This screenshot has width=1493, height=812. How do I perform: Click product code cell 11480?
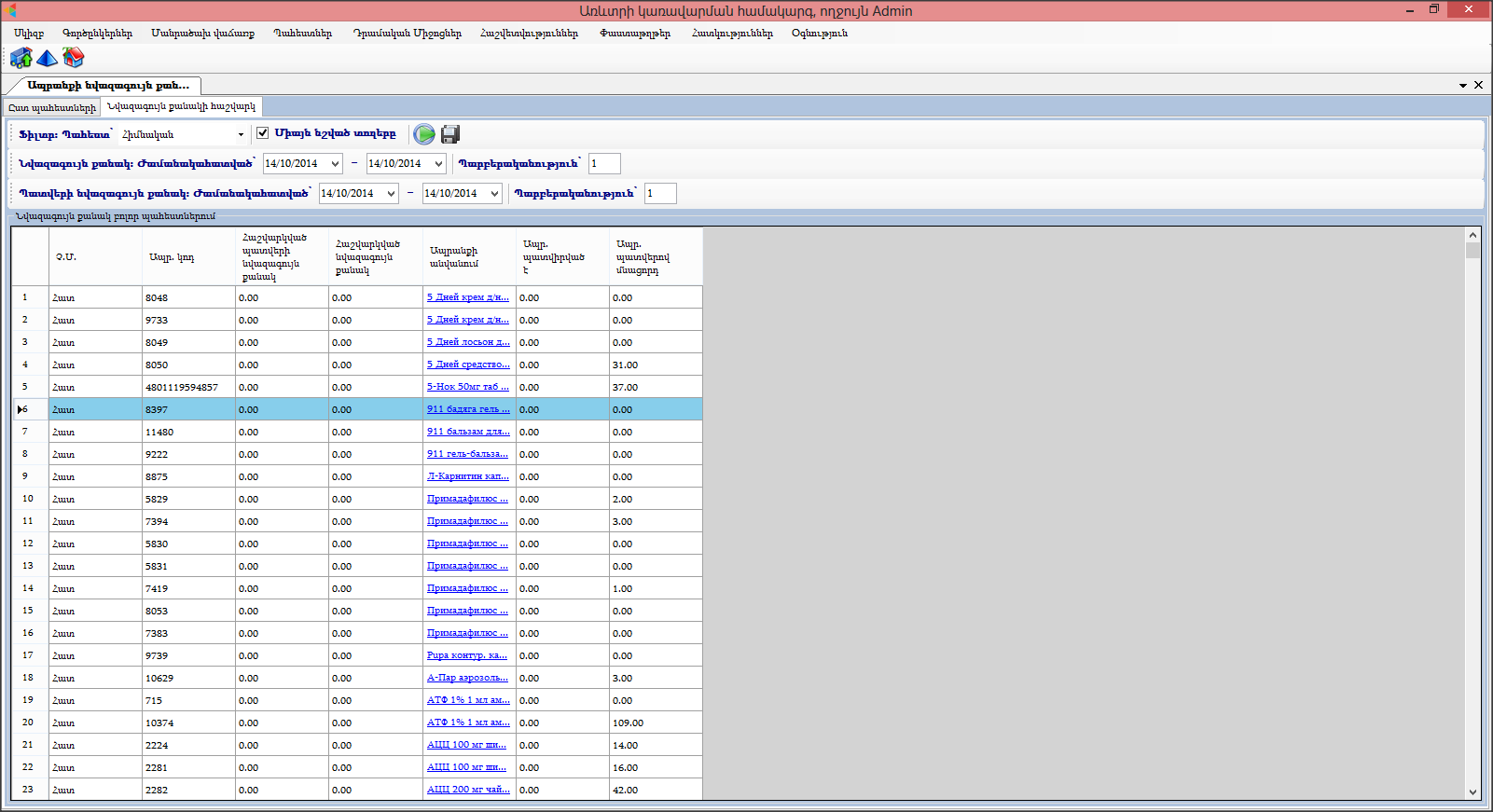pyautogui.click(x=189, y=432)
